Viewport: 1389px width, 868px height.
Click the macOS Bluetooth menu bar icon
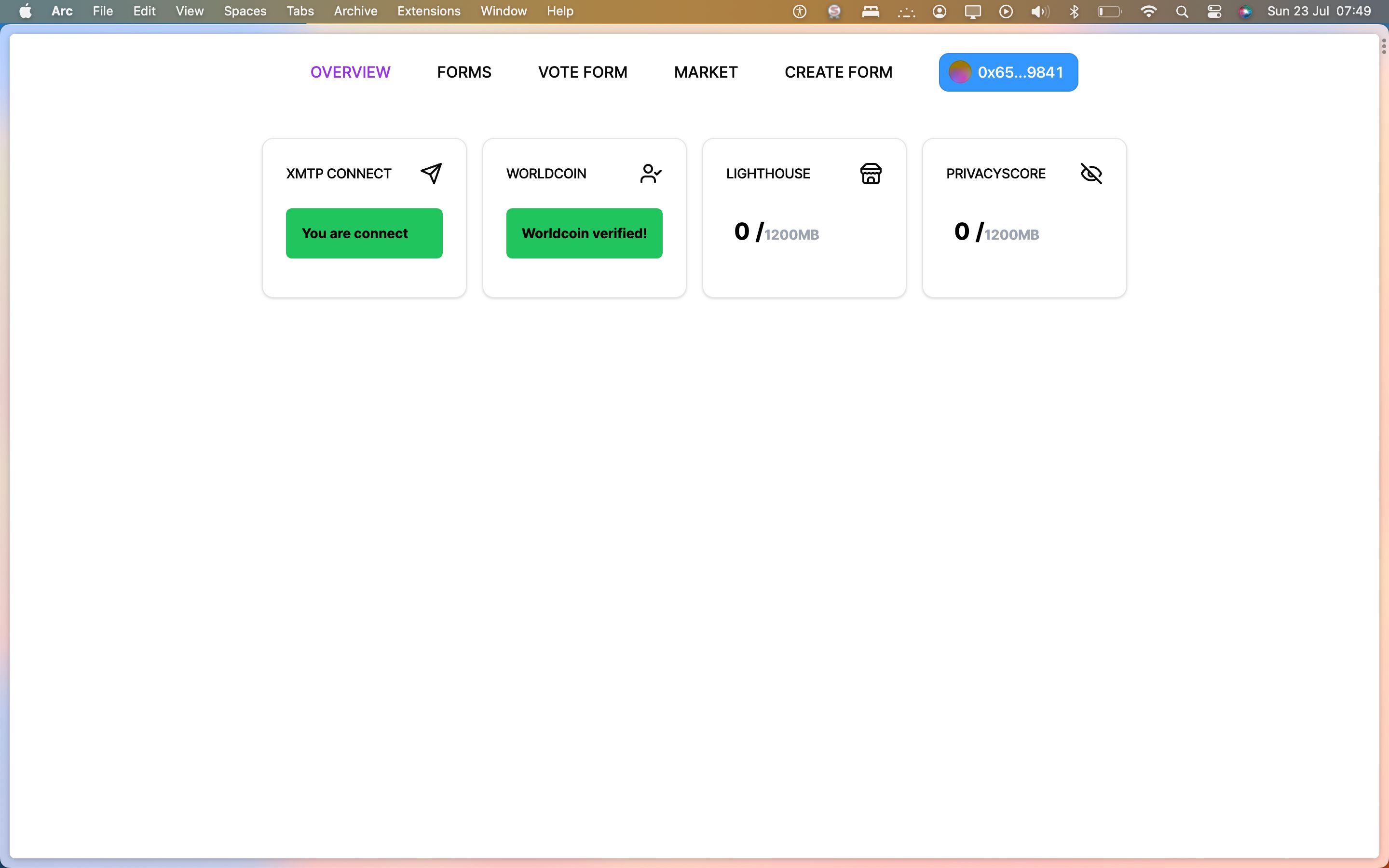(1074, 11)
